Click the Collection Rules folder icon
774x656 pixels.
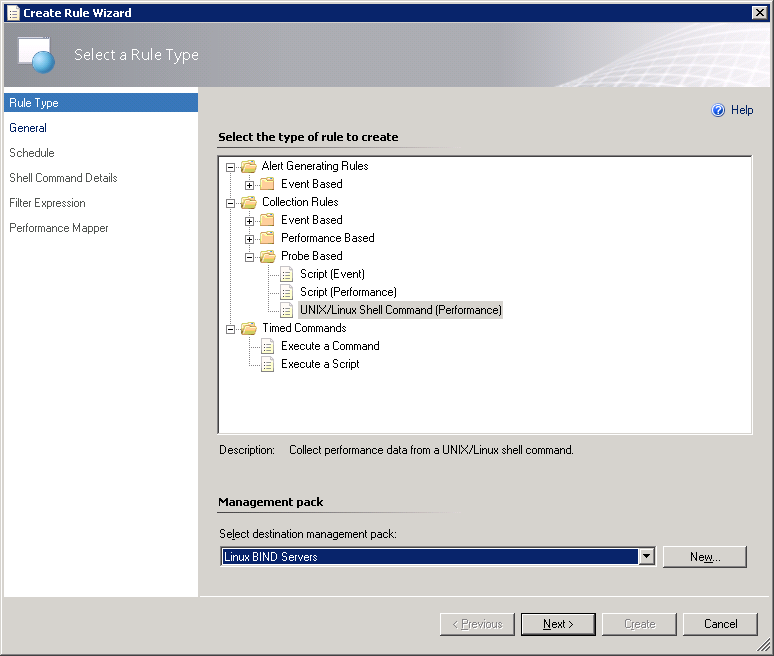(x=248, y=202)
